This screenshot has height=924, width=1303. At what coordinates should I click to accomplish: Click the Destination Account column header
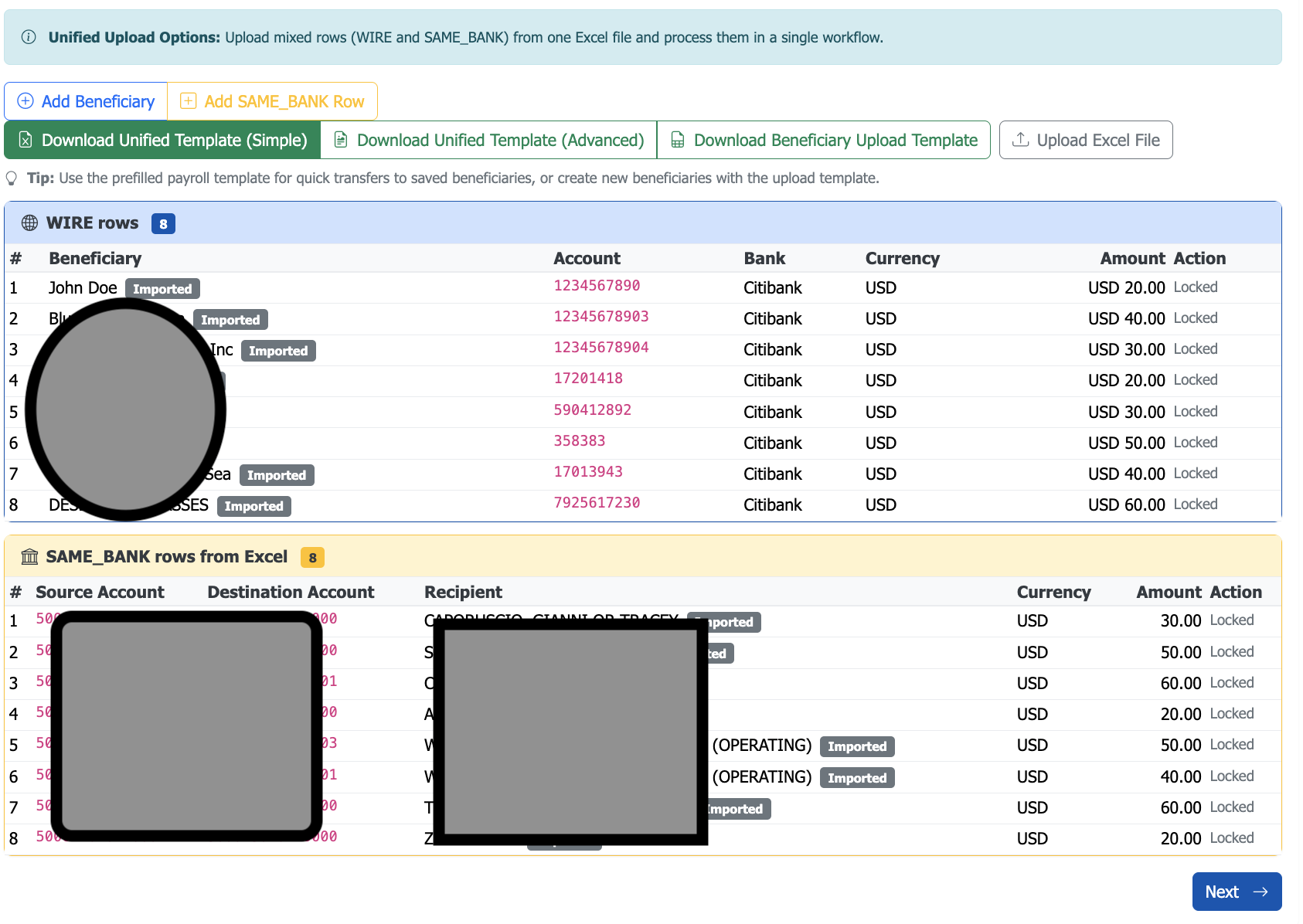291,593
